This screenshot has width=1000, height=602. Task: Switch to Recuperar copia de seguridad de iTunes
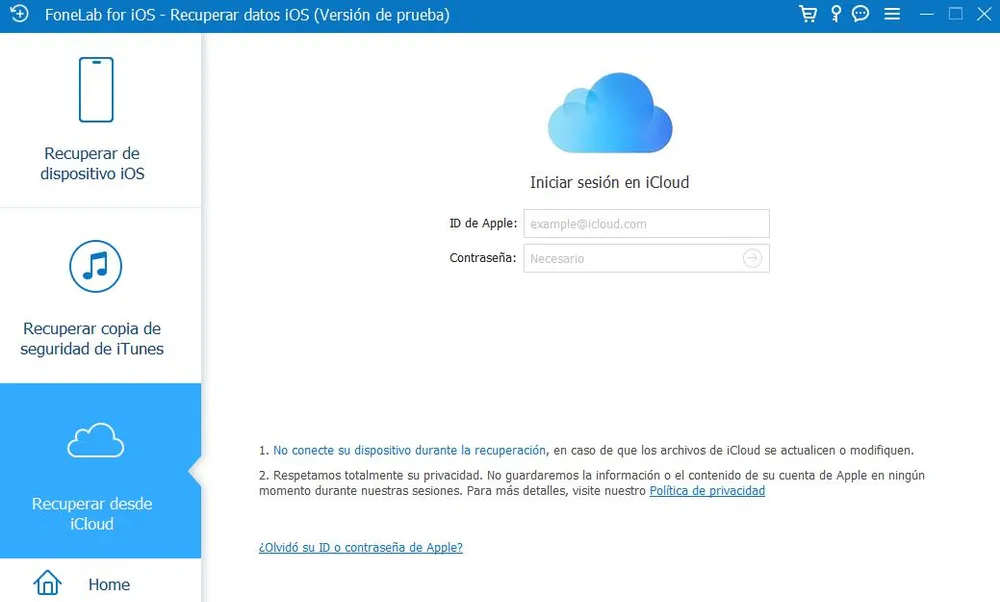[100, 295]
